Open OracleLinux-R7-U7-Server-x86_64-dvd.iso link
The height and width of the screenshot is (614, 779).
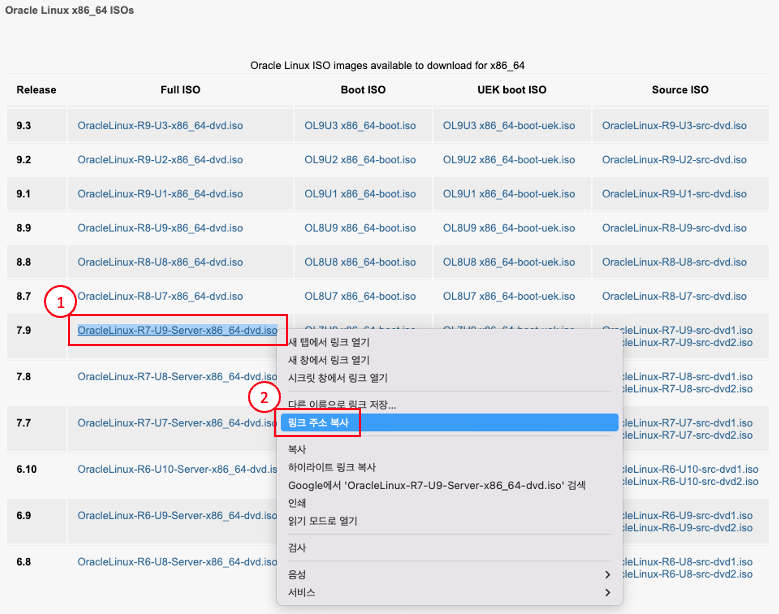[177, 423]
